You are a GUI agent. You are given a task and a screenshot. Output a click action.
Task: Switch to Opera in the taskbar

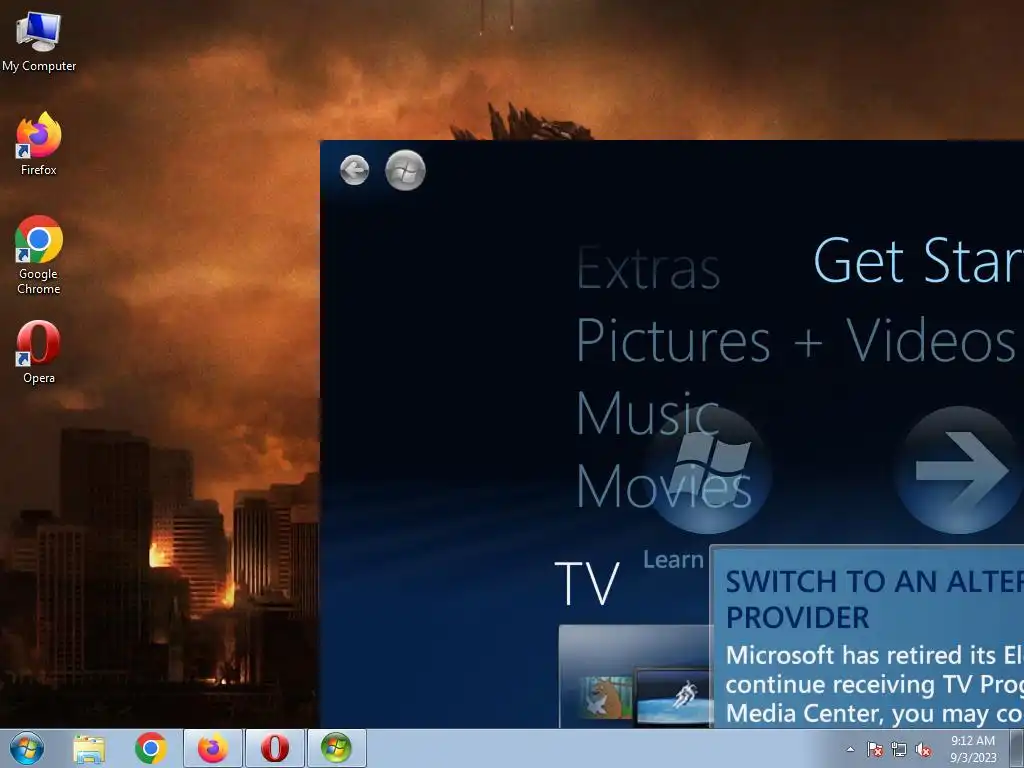pyautogui.click(x=275, y=748)
